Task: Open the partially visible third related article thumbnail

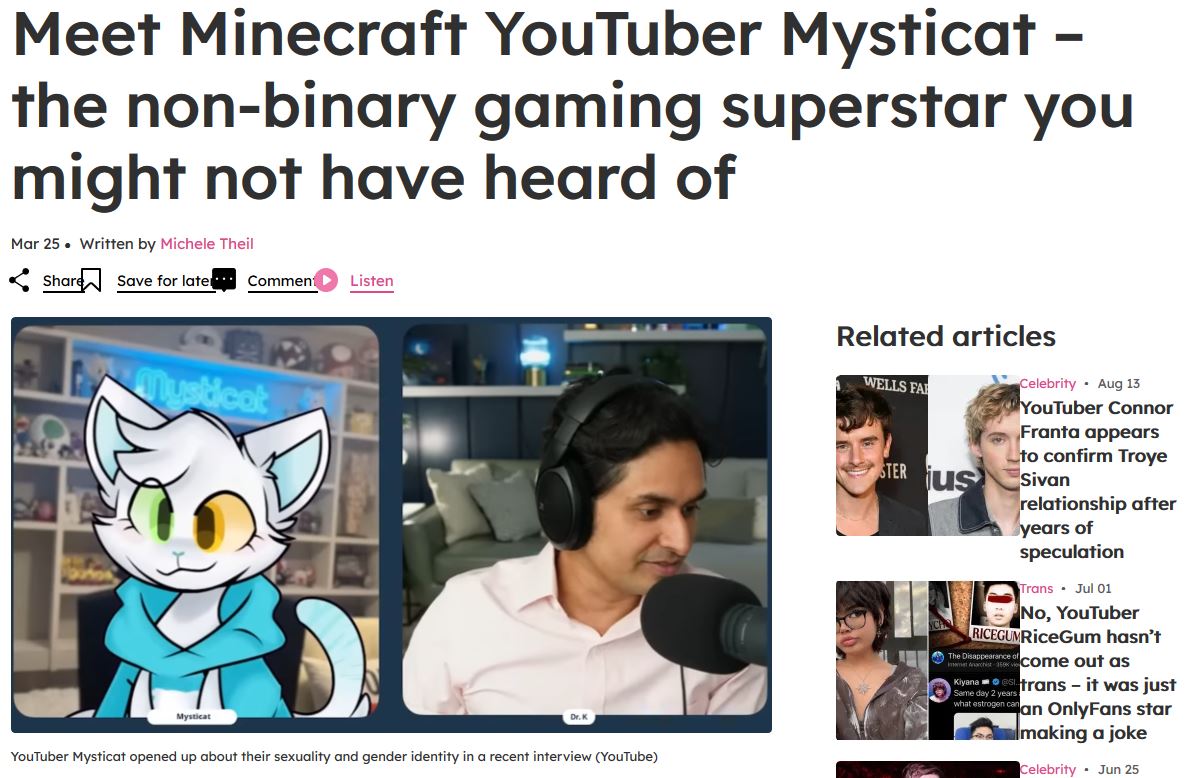Action: coord(928,769)
